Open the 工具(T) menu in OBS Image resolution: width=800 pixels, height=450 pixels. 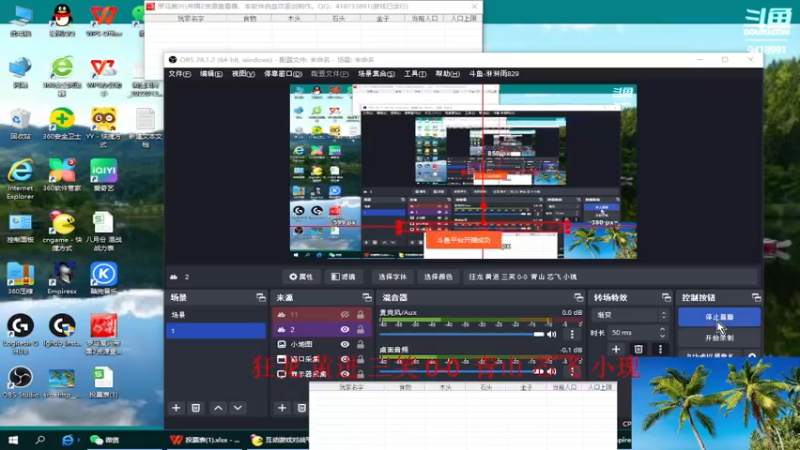pos(415,74)
